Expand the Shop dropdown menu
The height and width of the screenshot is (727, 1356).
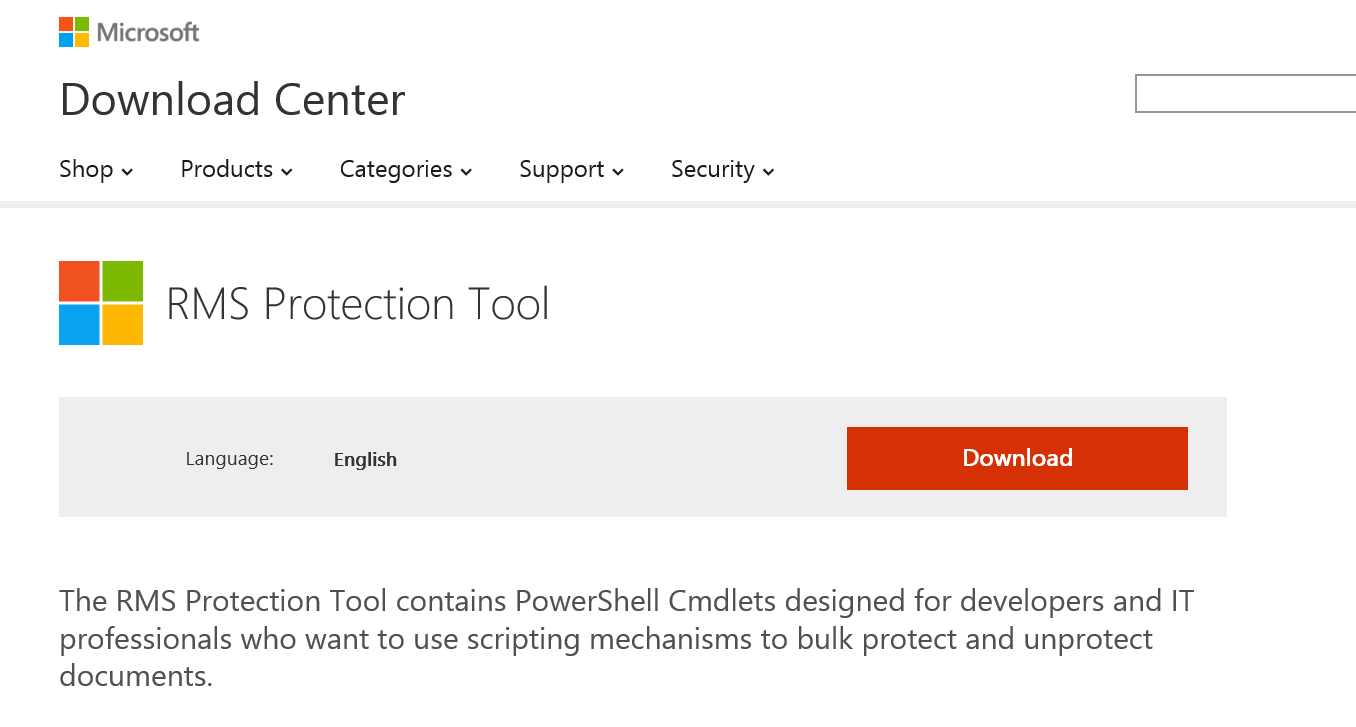[128, 171]
